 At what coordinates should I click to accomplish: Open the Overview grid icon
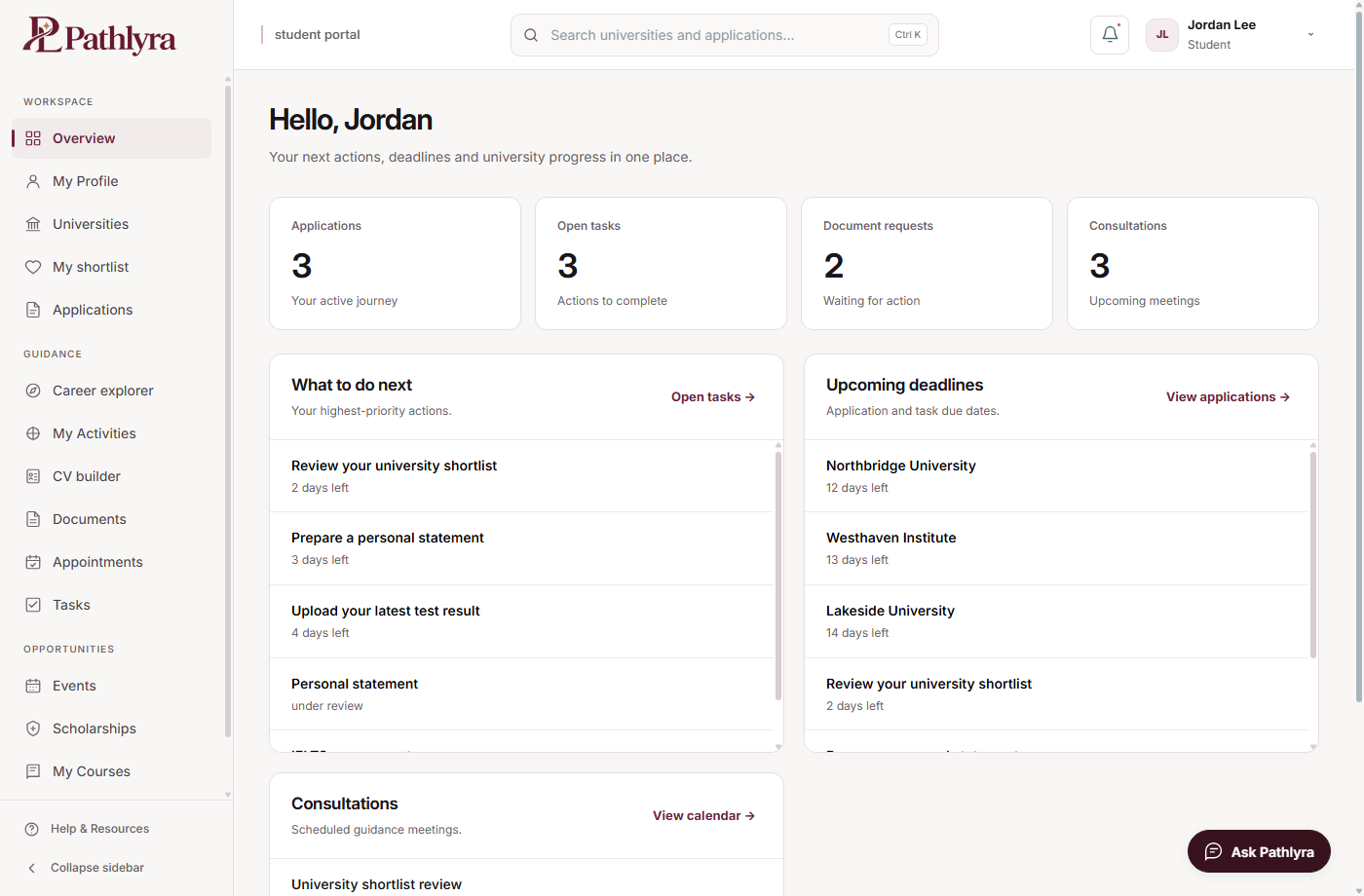pyautogui.click(x=33, y=138)
